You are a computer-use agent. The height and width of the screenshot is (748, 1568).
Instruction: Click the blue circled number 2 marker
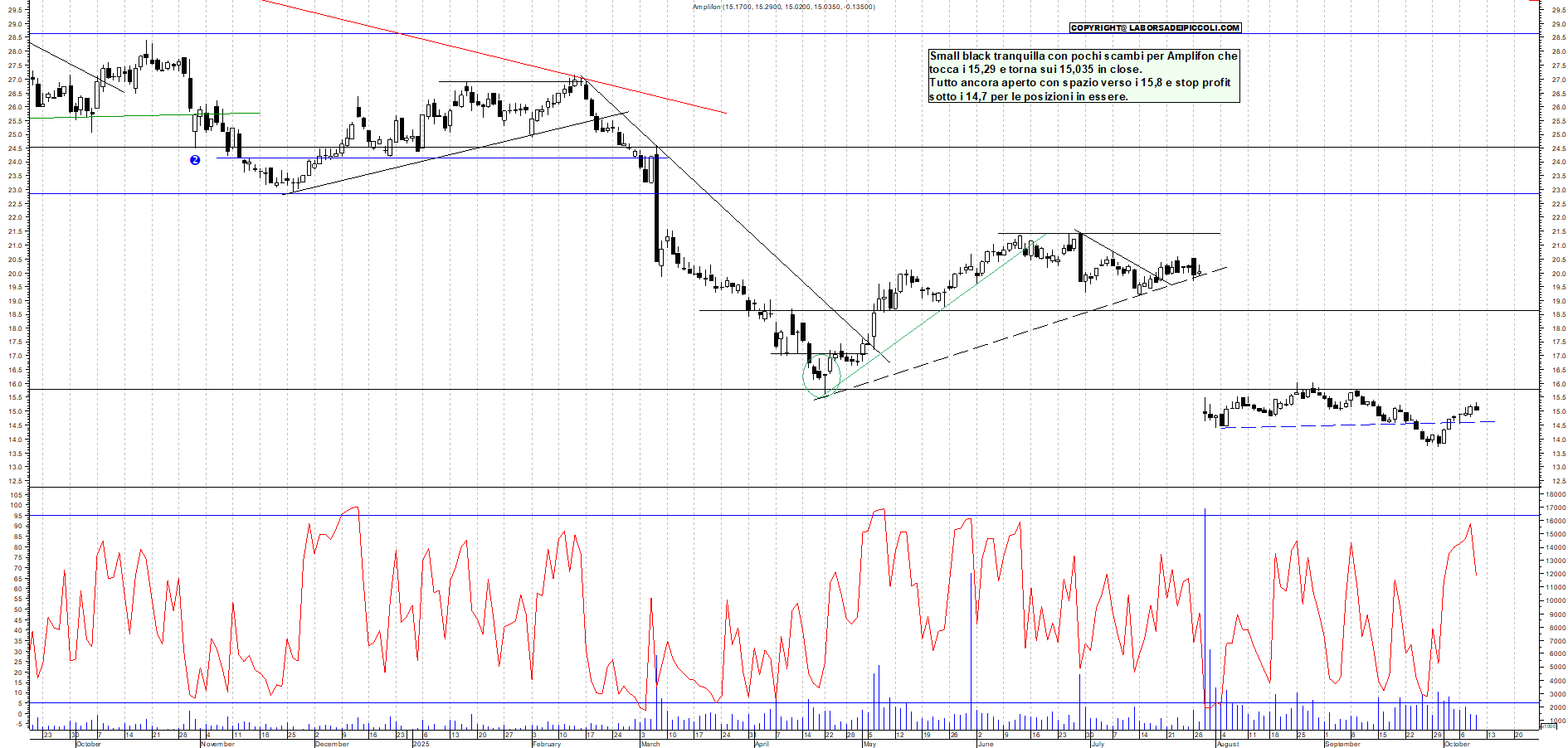(195, 160)
